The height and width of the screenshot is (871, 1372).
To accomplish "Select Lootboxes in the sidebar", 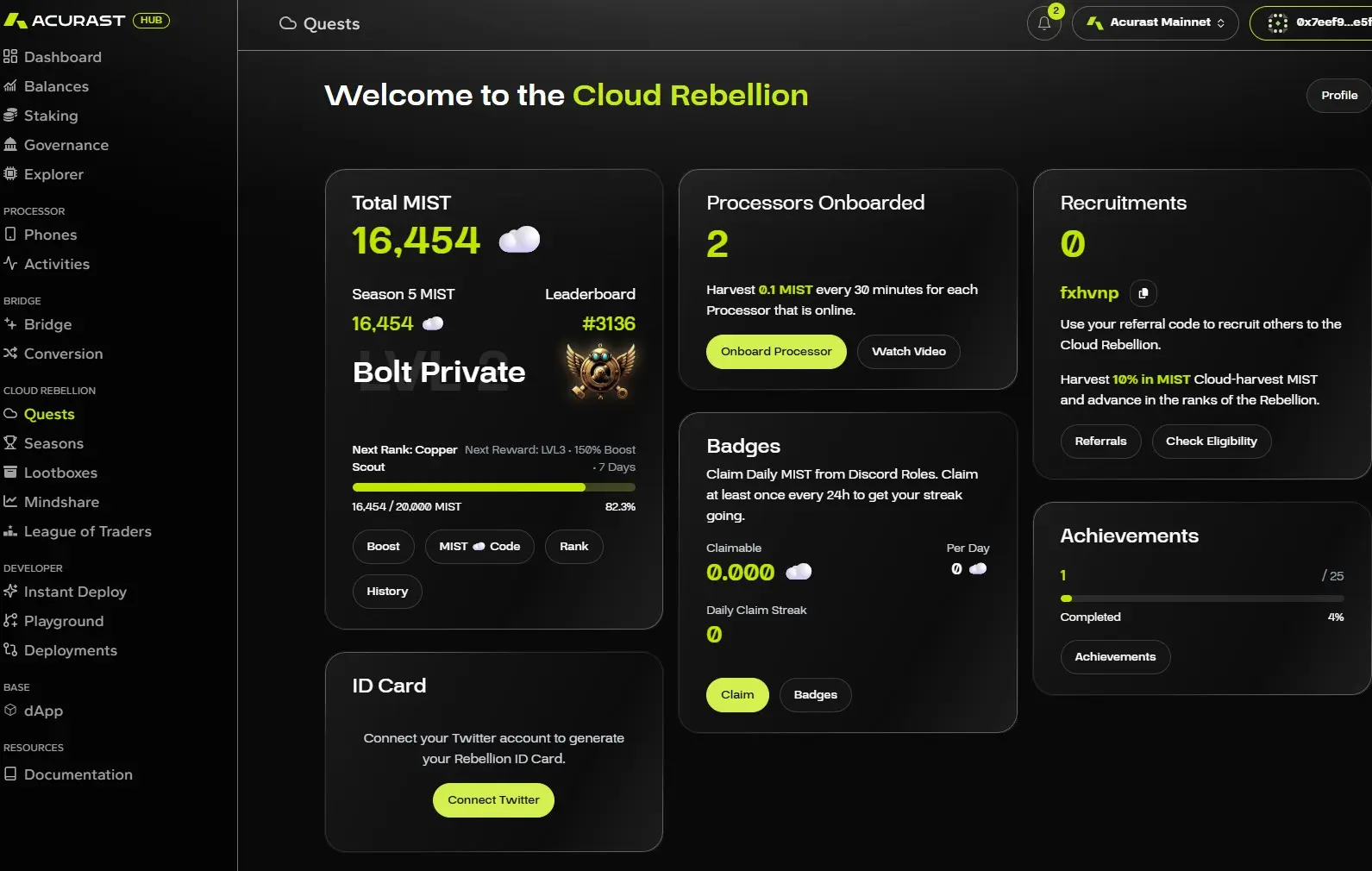I will [x=60, y=473].
